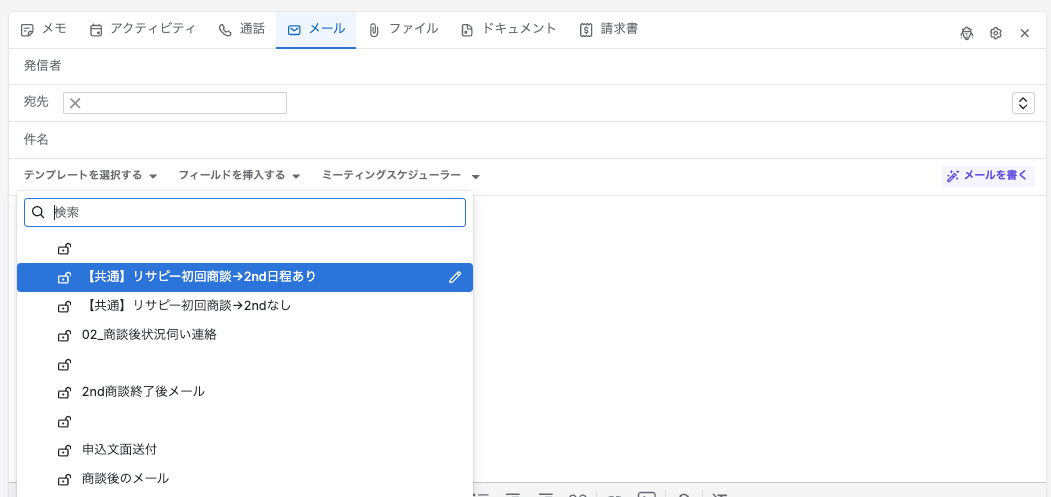Click the 検索 template search field
Image resolution: width=1051 pixels, height=497 pixels.
pyautogui.click(x=245, y=213)
